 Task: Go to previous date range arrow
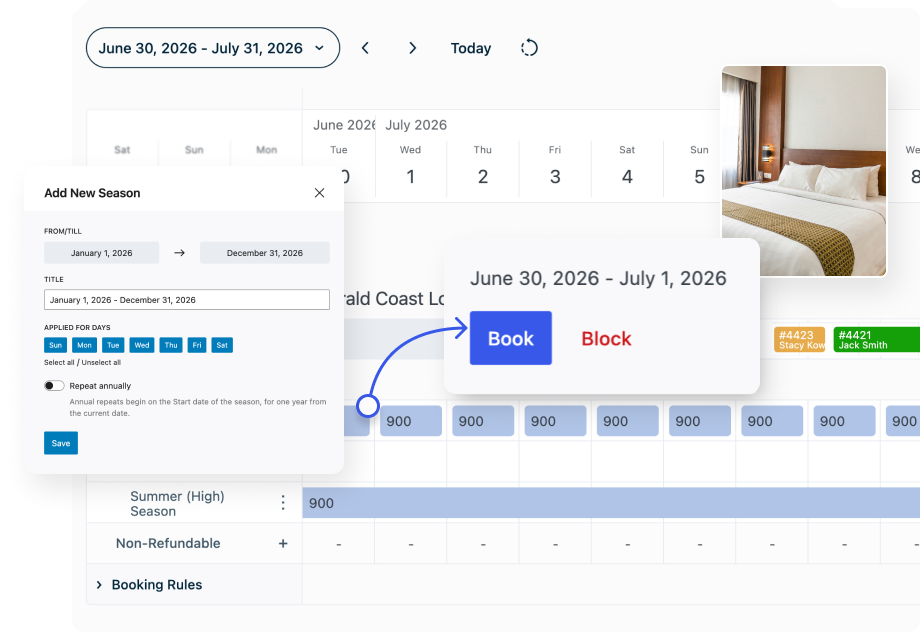point(365,48)
